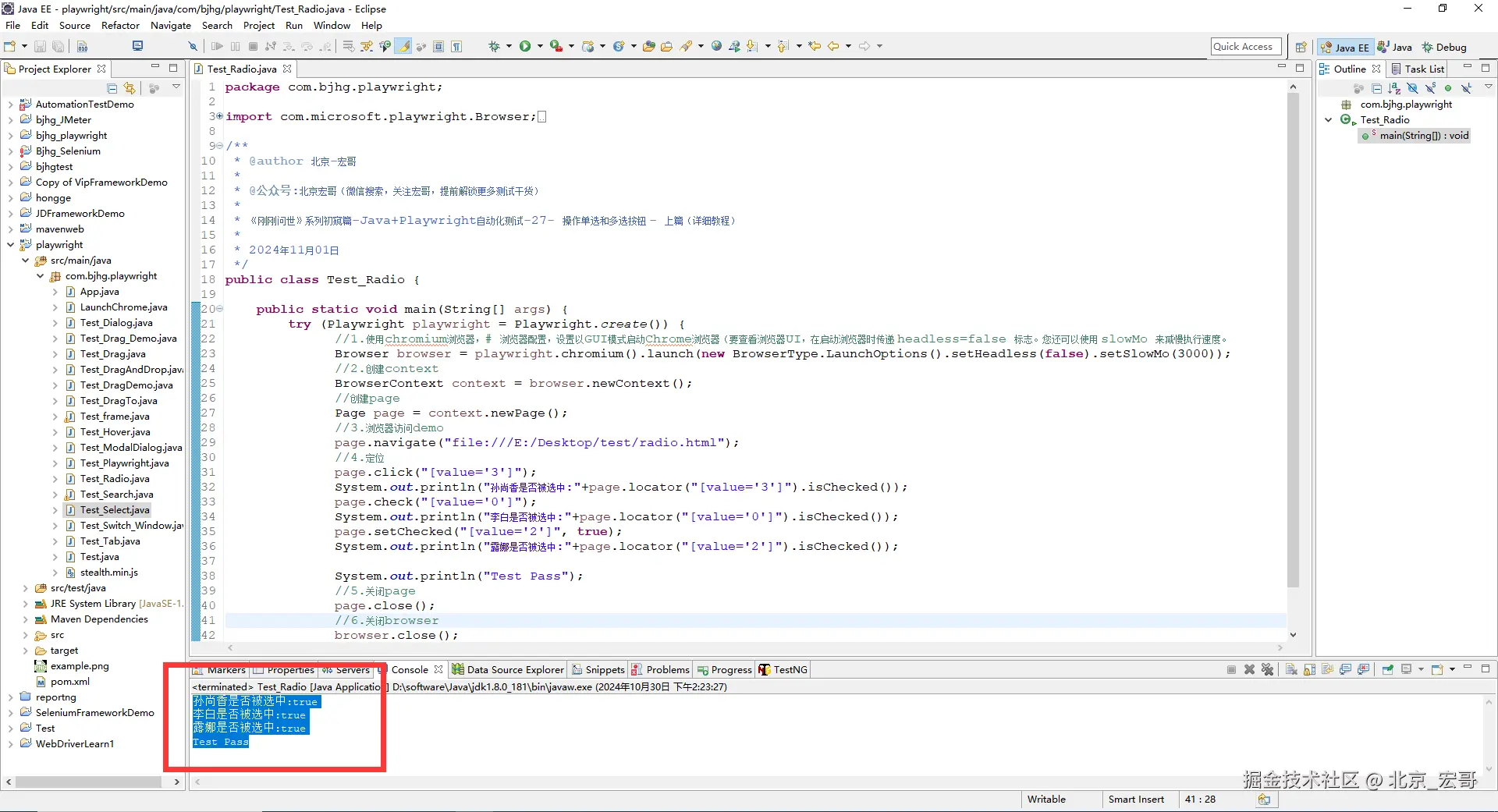Image resolution: width=1498 pixels, height=812 pixels.
Task: Select Test_Hover.java in Project Explorer
Action: pos(115,432)
